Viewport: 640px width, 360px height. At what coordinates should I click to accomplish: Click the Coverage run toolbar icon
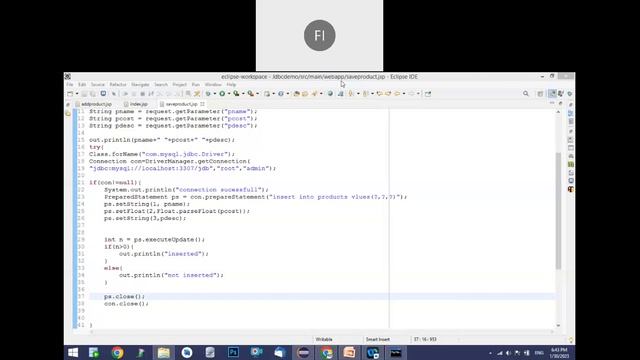(236, 94)
